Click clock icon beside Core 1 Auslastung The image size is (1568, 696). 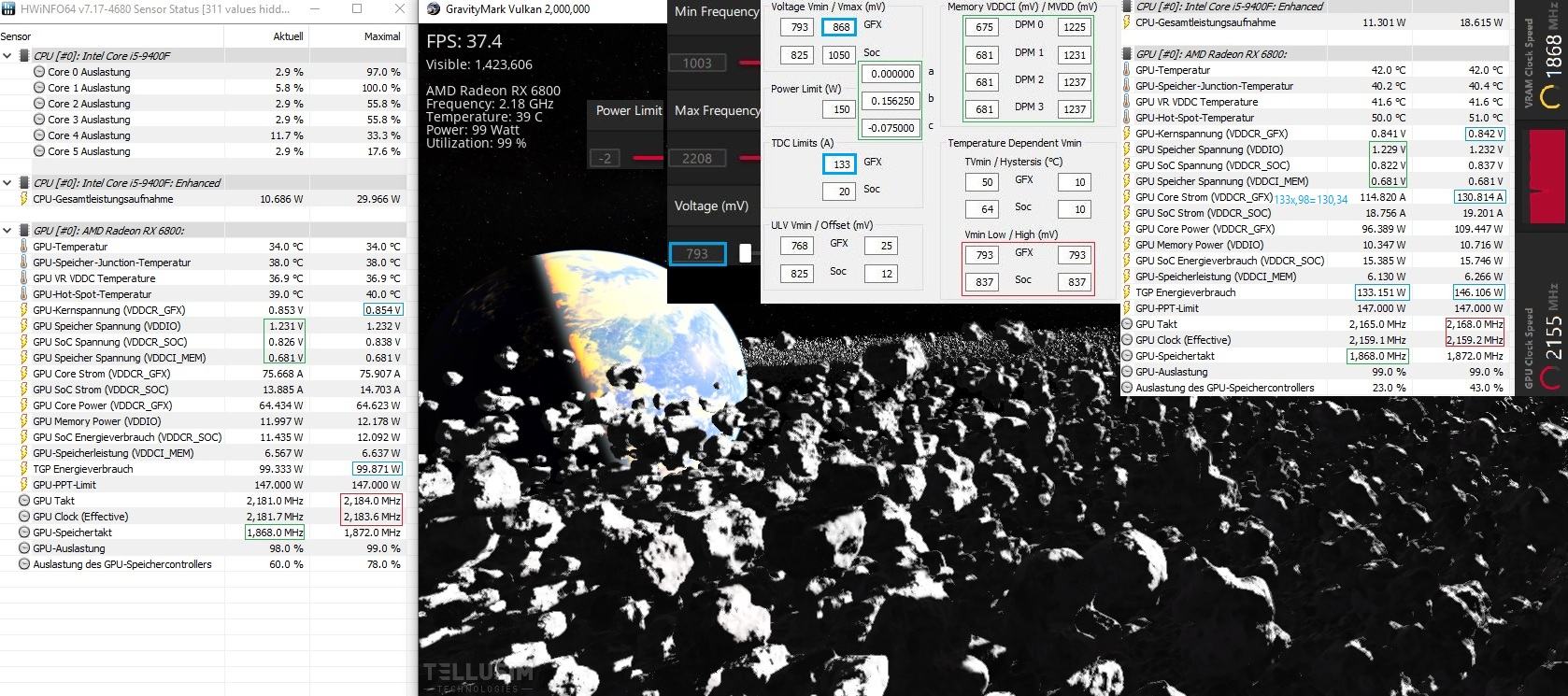pos(39,88)
